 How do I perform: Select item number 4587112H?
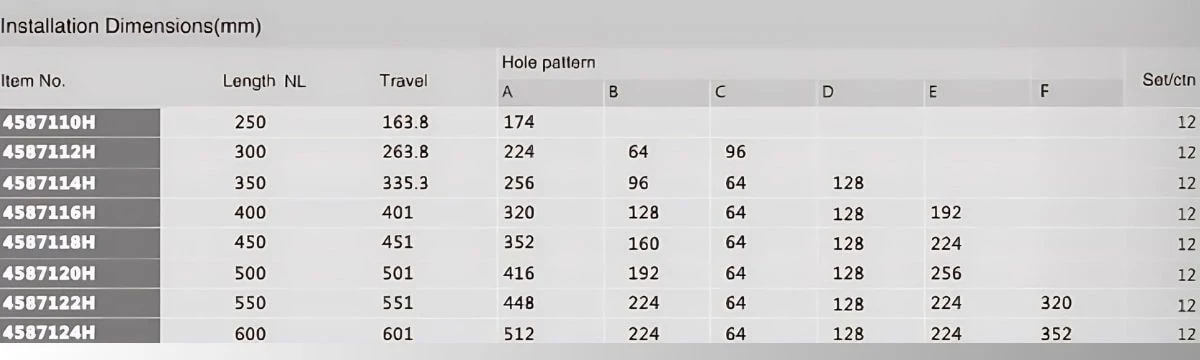tap(48, 152)
